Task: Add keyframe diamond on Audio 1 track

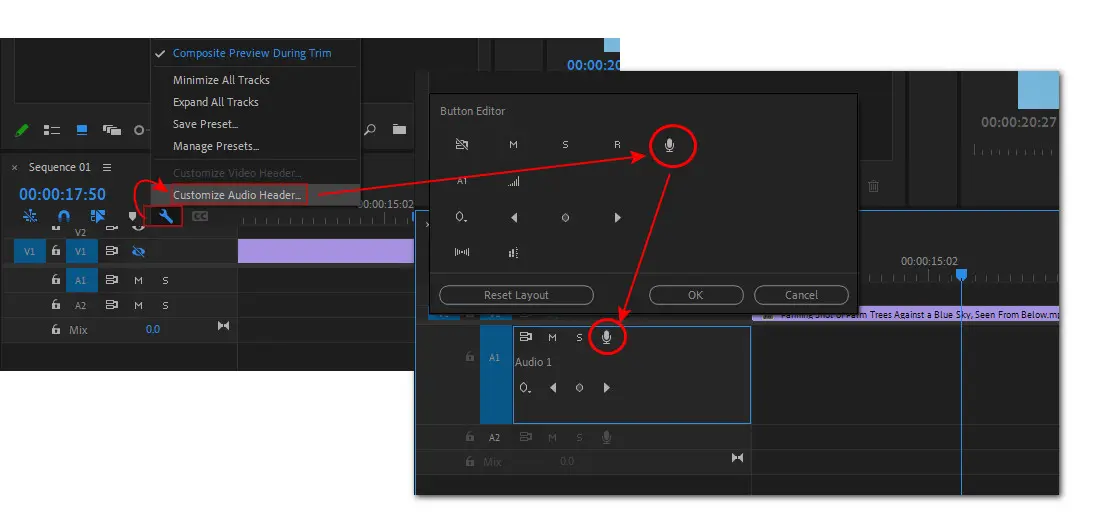Action: point(579,388)
